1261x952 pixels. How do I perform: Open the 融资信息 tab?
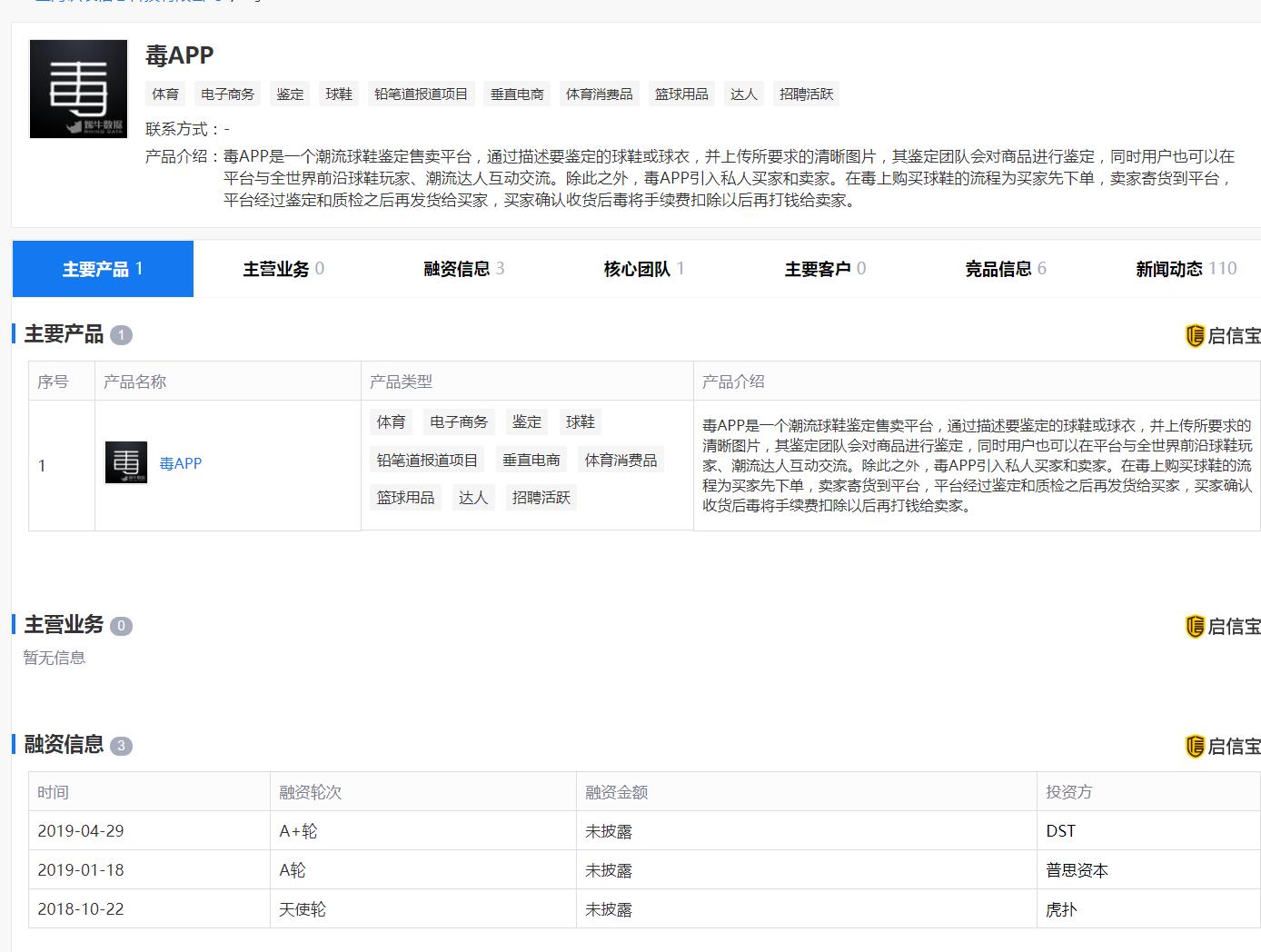click(464, 269)
